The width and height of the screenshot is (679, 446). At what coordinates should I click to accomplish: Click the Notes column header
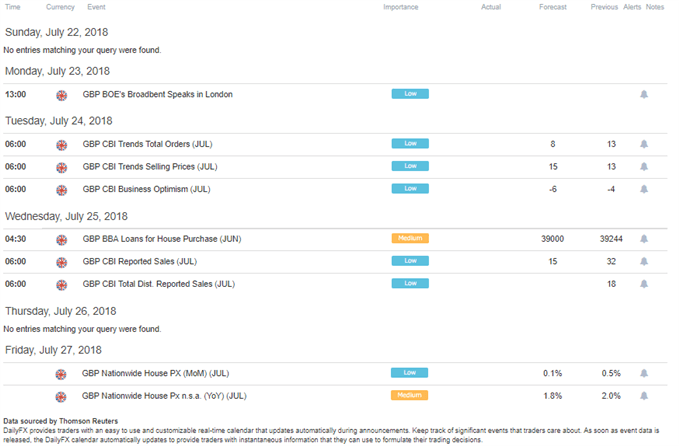tap(655, 7)
